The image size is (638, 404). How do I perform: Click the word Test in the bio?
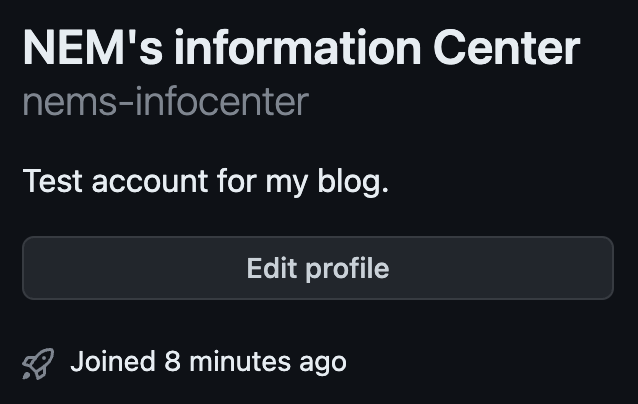[x=53, y=181]
